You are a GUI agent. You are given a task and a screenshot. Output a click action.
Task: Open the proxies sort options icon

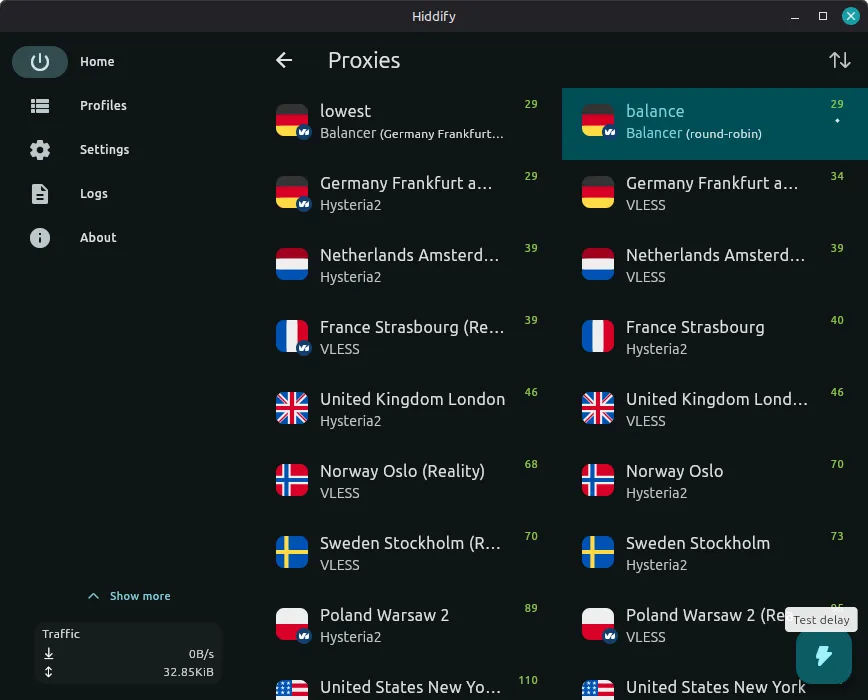click(839, 60)
